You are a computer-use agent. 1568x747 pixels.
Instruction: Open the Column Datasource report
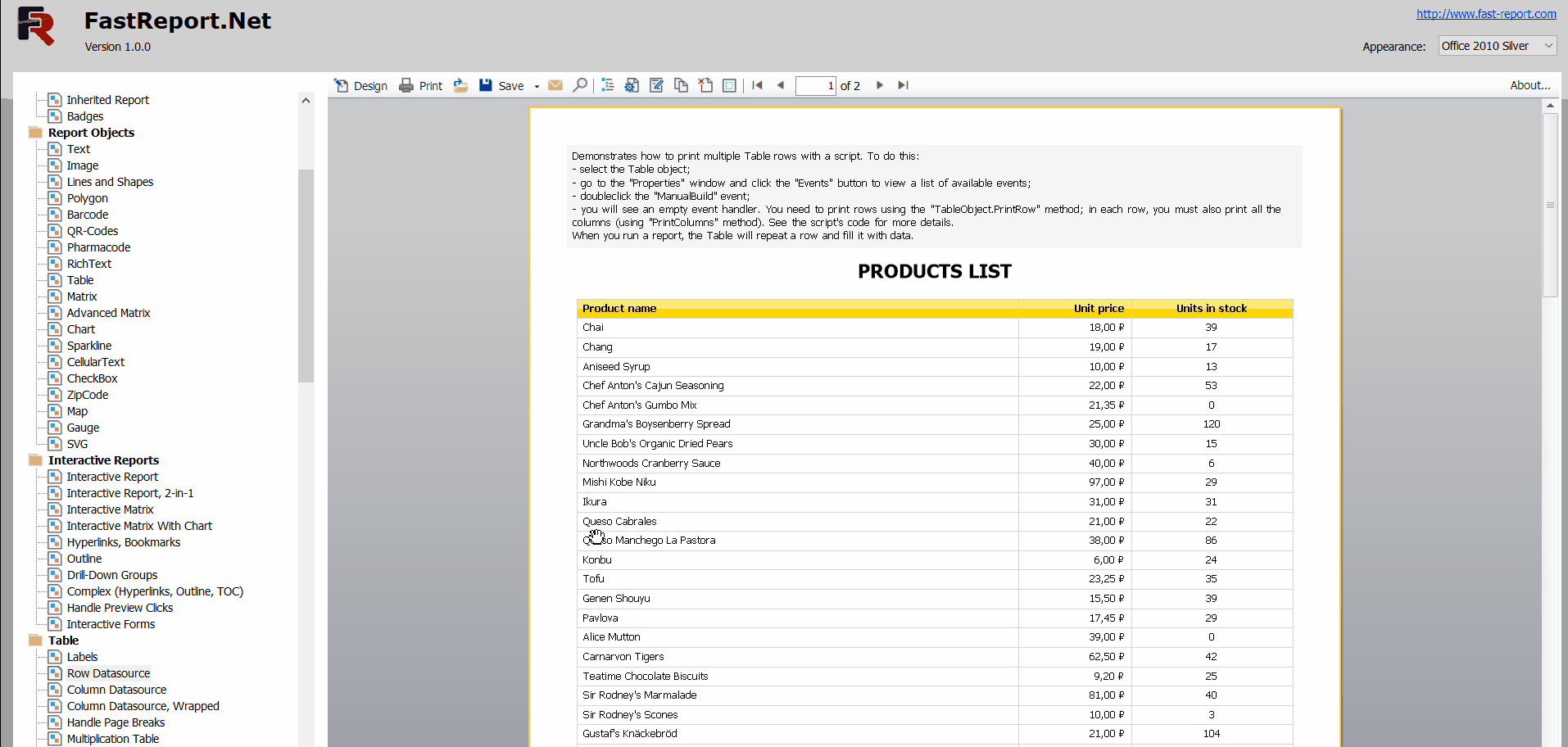click(116, 690)
